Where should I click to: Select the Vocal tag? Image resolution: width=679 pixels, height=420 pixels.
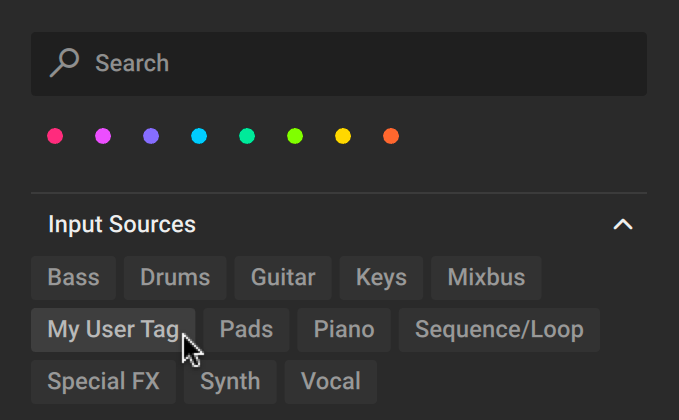(331, 381)
